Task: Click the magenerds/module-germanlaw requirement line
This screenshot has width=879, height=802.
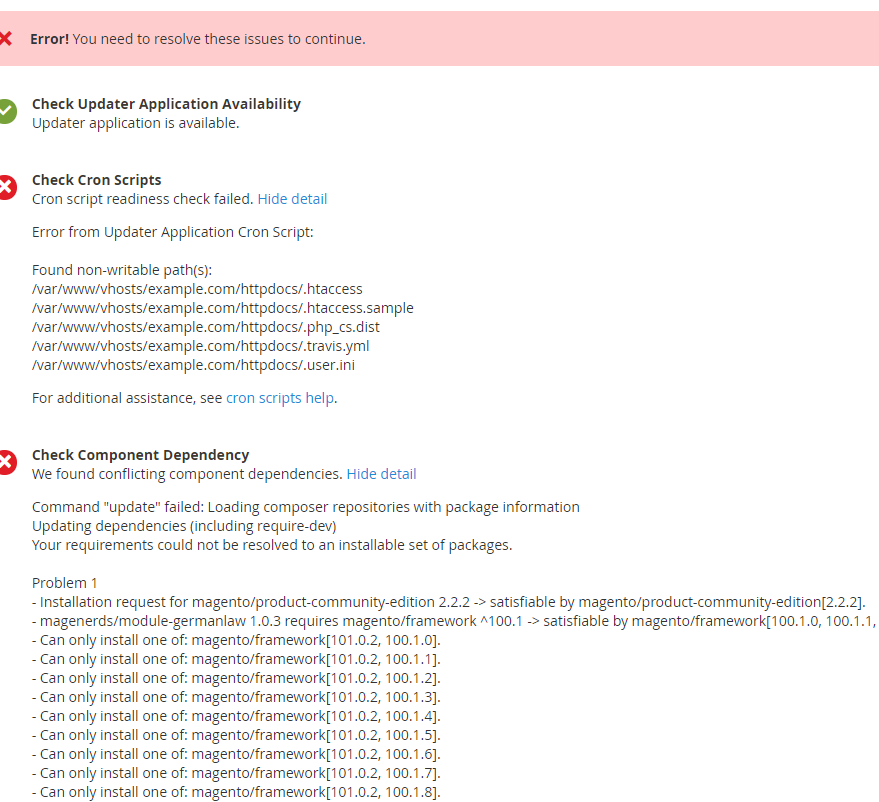Action: pos(450,621)
